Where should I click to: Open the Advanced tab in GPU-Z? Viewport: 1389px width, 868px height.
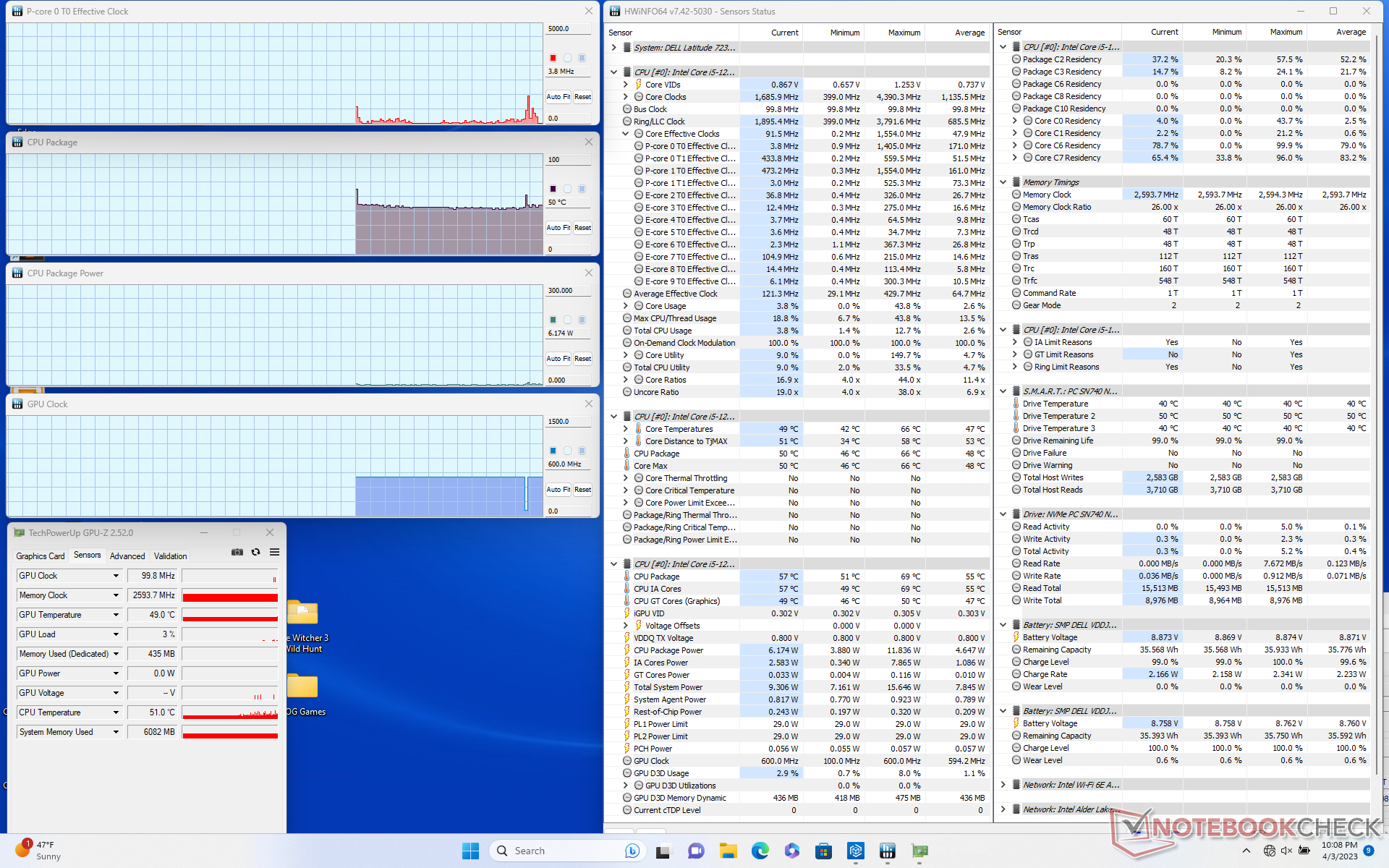127,556
